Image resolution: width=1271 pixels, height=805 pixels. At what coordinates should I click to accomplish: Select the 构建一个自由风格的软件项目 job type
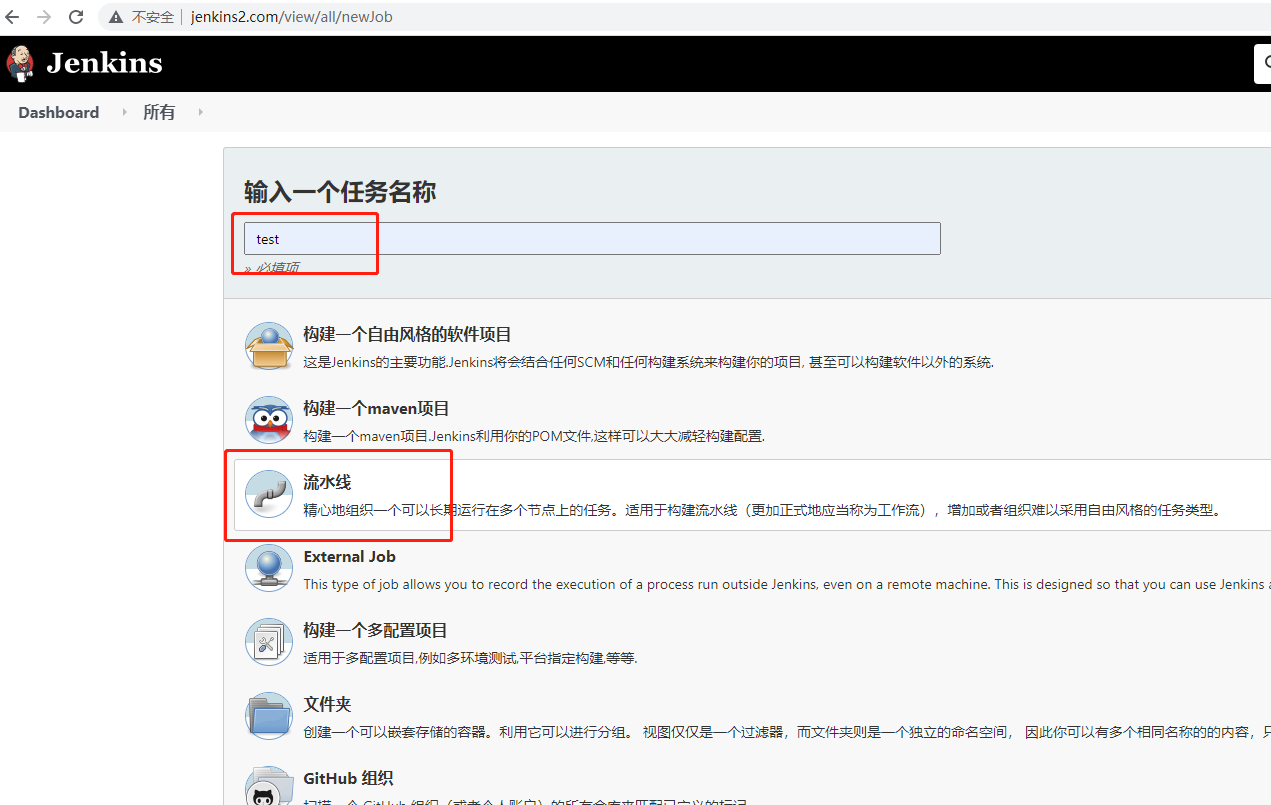[406, 335]
